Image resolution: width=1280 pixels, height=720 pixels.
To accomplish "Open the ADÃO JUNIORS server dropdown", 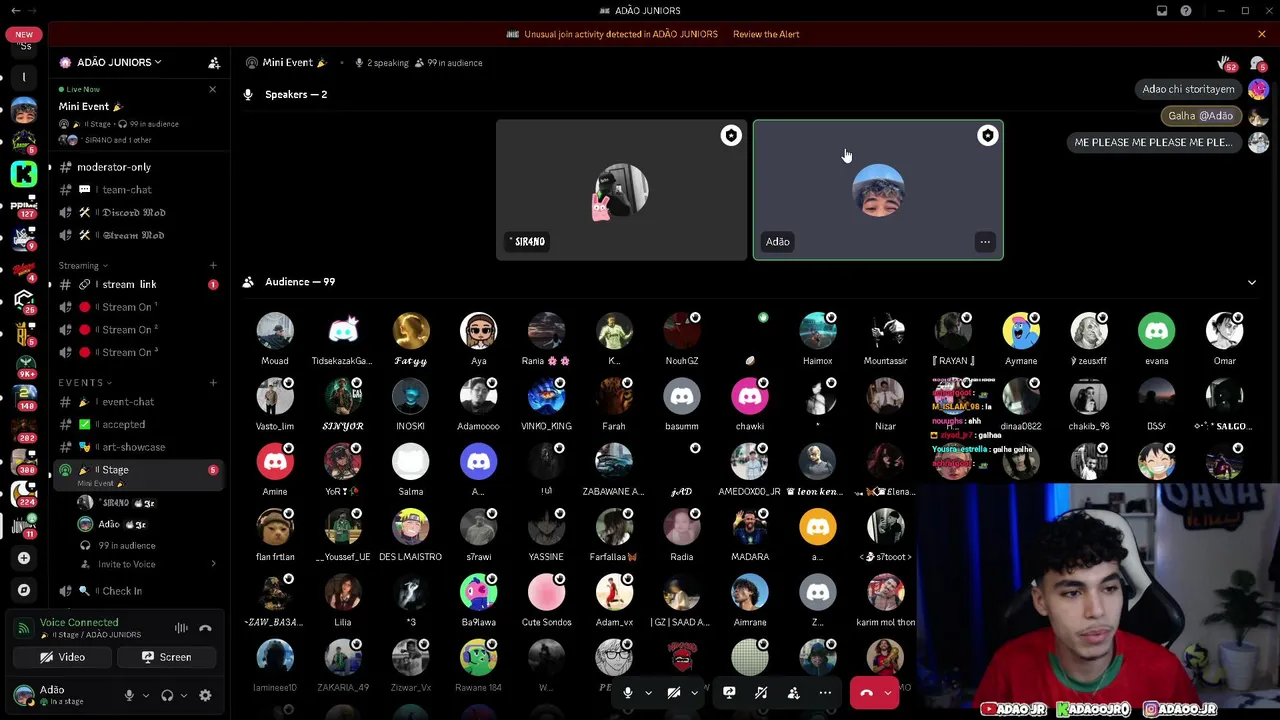I will [x=119, y=62].
